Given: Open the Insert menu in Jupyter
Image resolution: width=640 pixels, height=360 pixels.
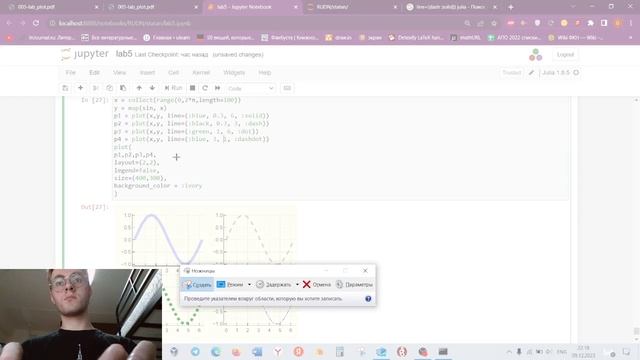Looking at the screenshot, I should [147, 73].
